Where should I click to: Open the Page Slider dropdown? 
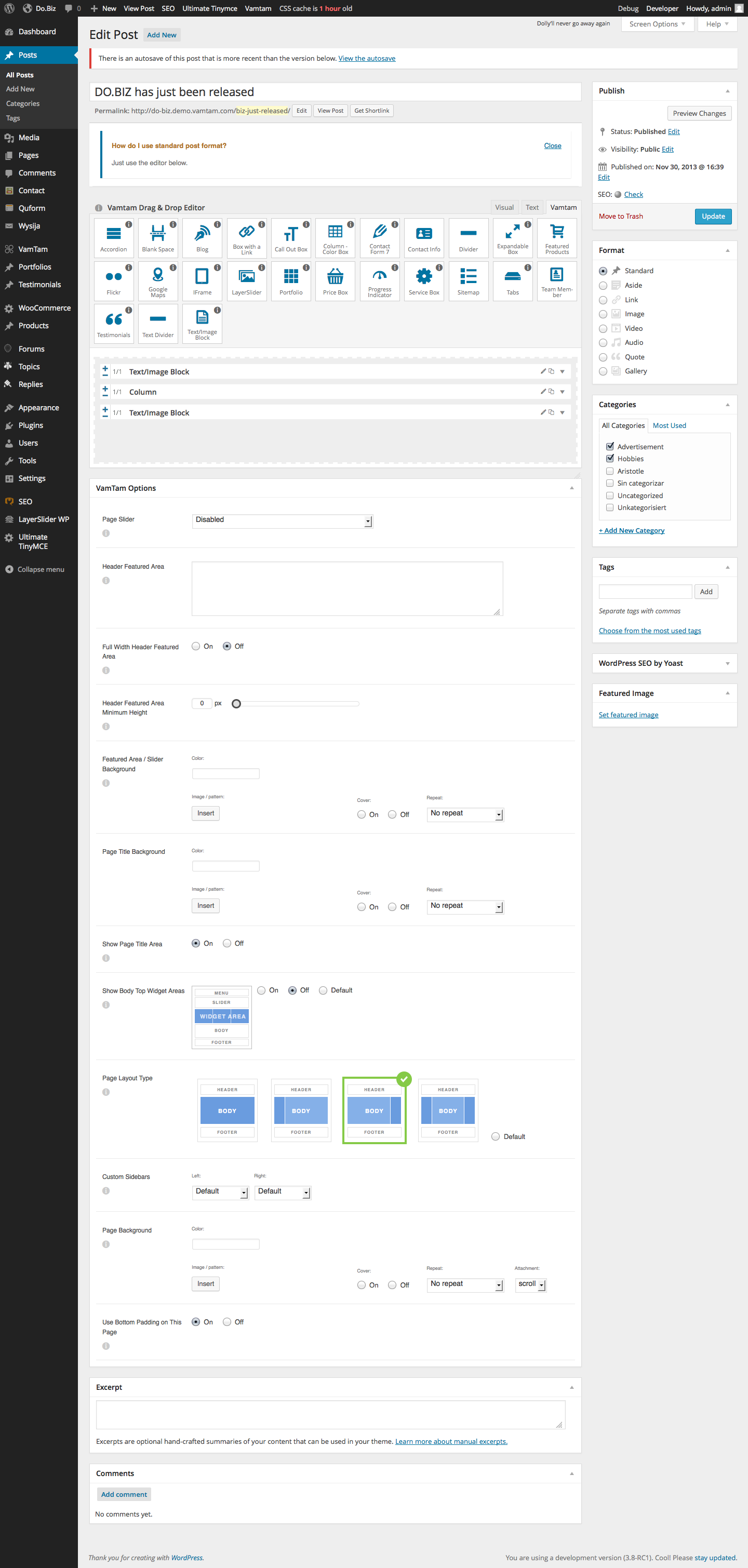tap(283, 520)
